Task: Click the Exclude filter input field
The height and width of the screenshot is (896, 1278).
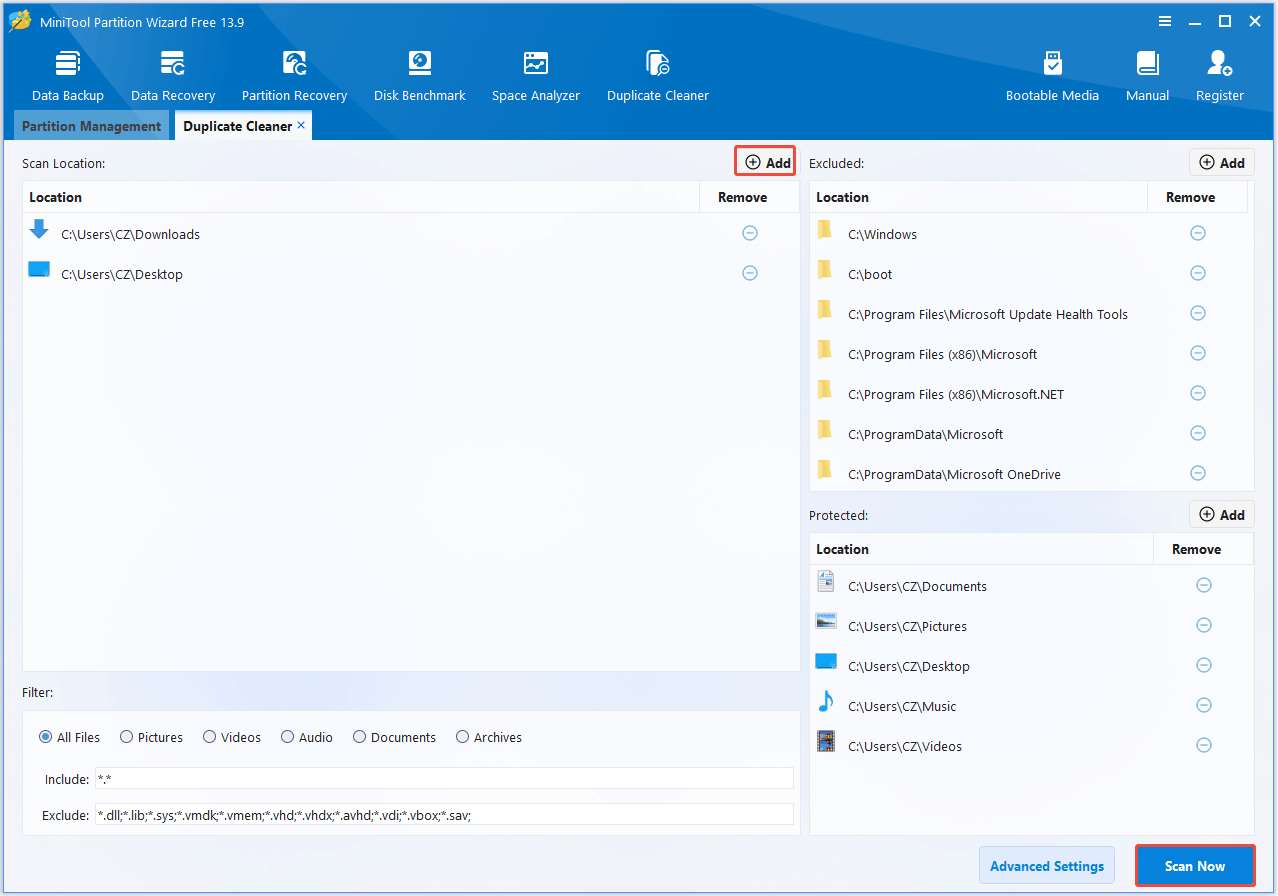Action: point(444,814)
